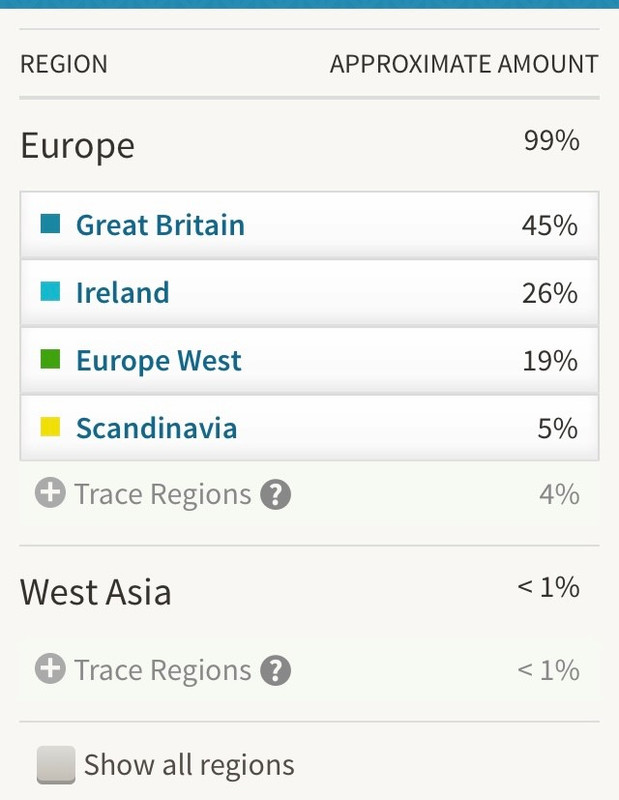The width and height of the screenshot is (619, 800).
Task: Expand the Europe Trace Regions text row
Action: pos(309,494)
